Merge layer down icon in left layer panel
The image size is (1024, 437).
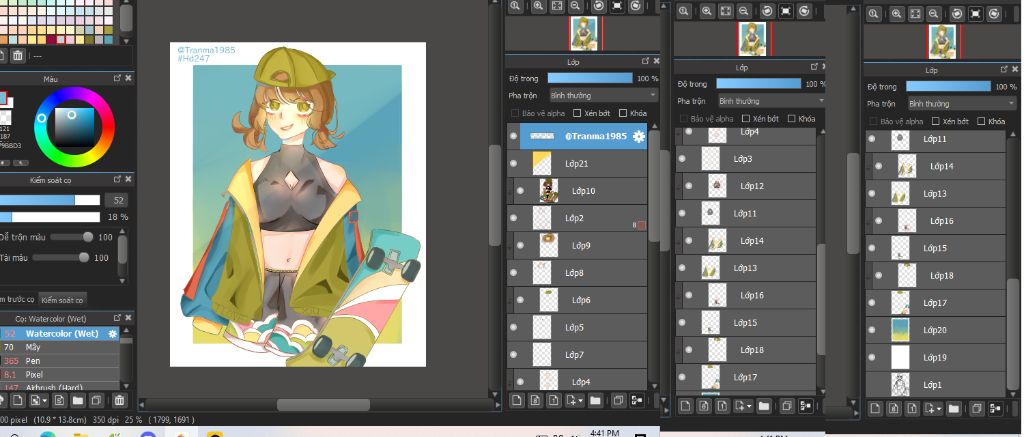tap(637, 400)
